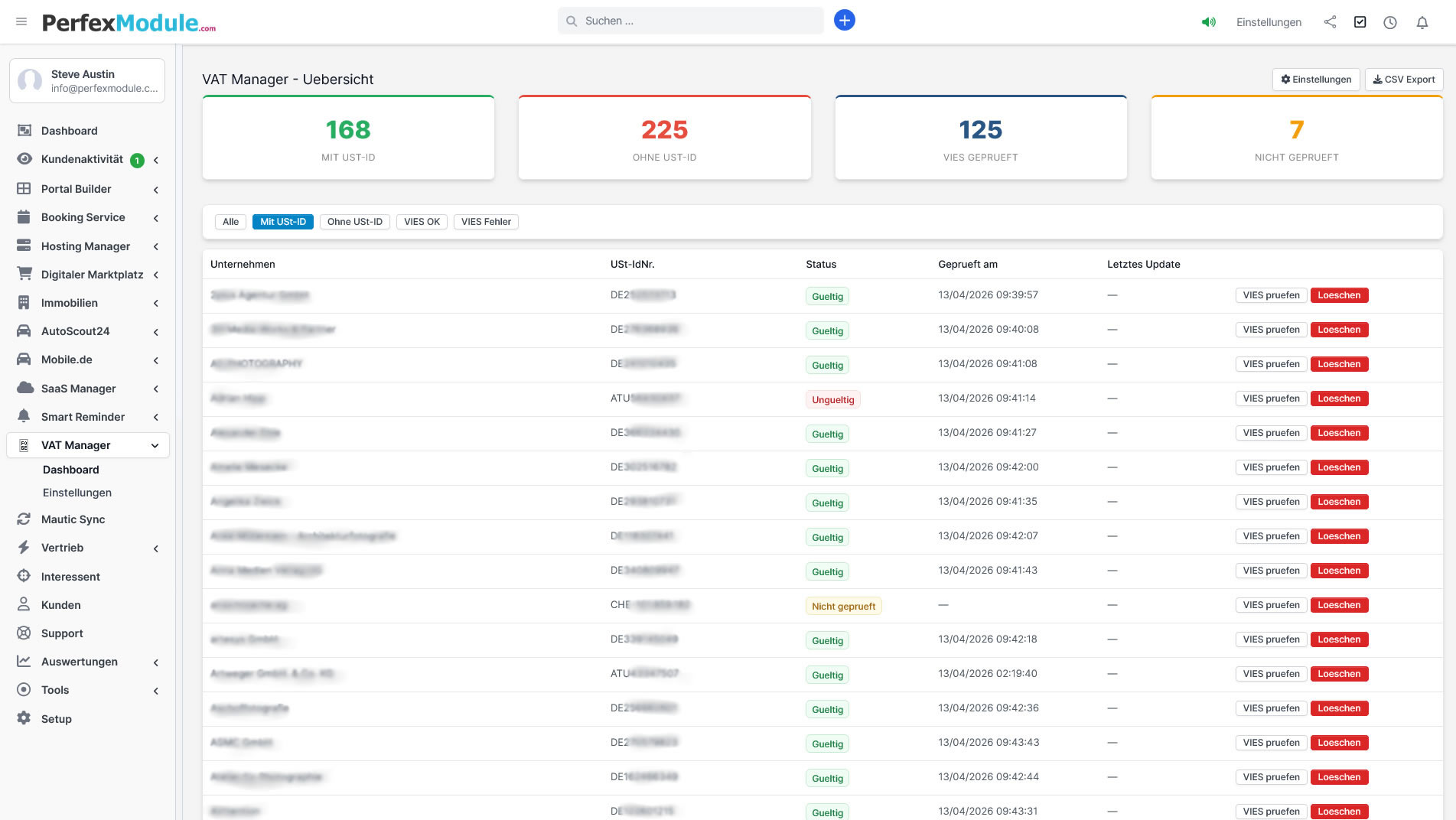The width and height of the screenshot is (1456, 820).
Task: Open Einstellungen under VAT Manager
Action: [x=77, y=493]
